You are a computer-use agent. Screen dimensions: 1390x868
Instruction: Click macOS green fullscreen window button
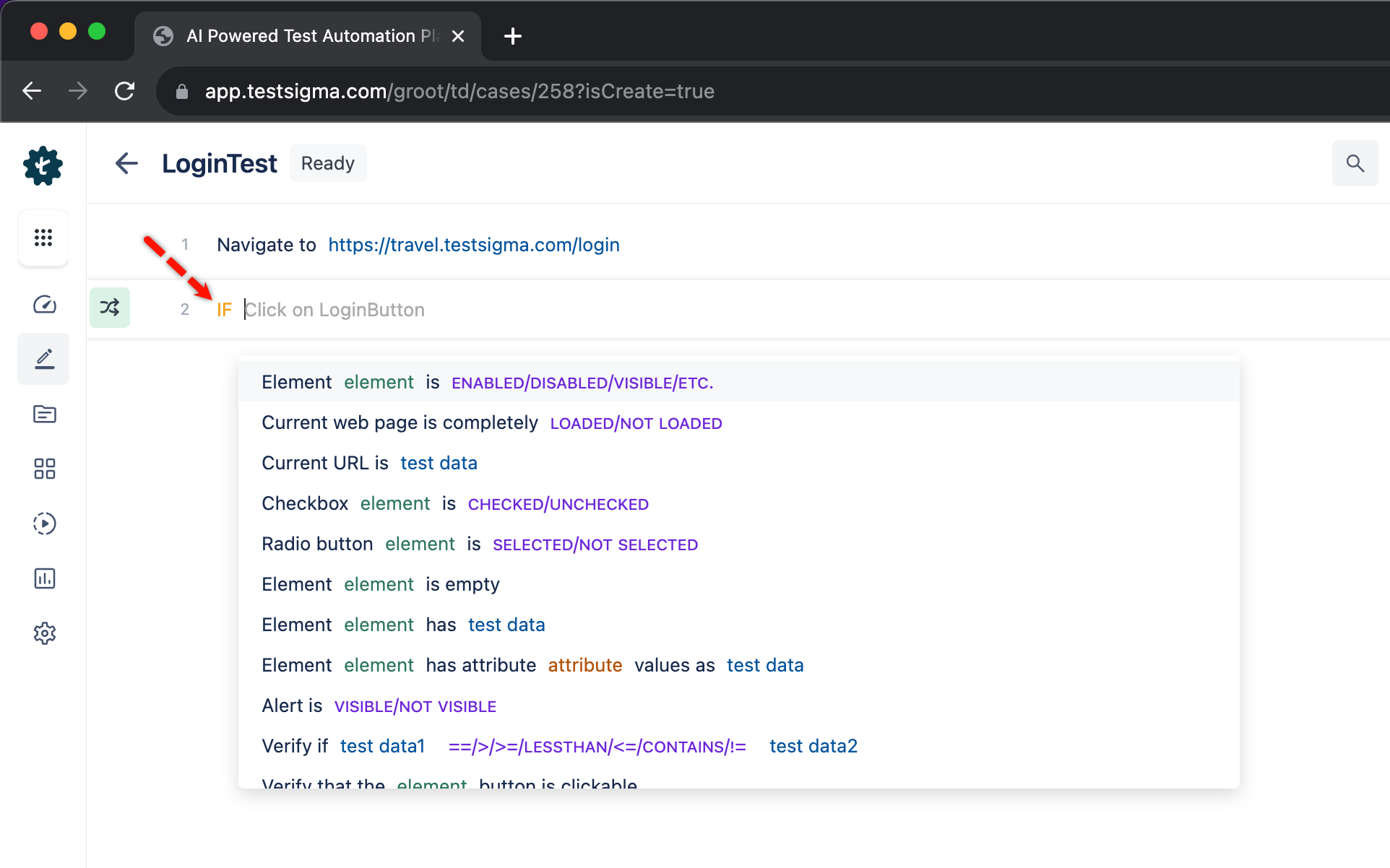tap(97, 31)
